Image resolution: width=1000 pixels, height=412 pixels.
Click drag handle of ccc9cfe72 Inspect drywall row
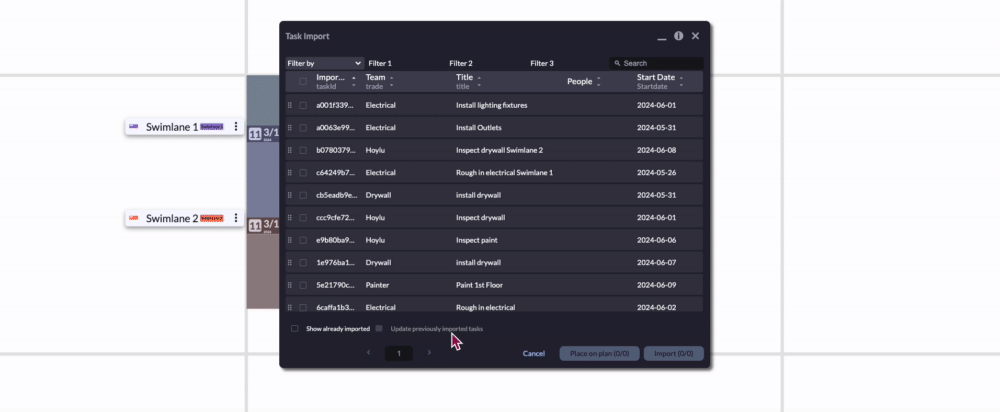tap(290, 217)
